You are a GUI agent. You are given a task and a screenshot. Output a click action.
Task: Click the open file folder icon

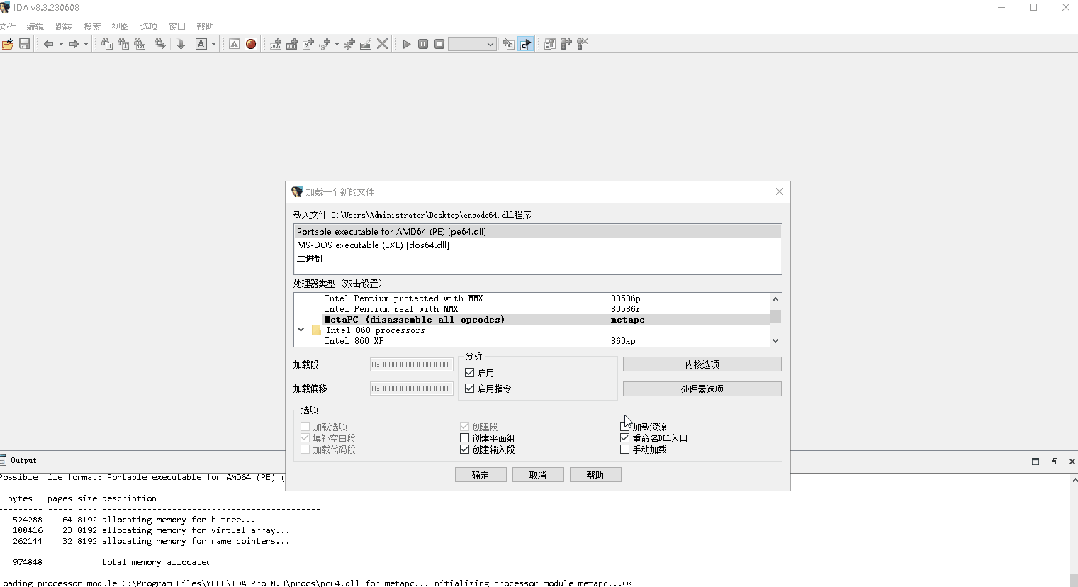click(x=8, y=44)
